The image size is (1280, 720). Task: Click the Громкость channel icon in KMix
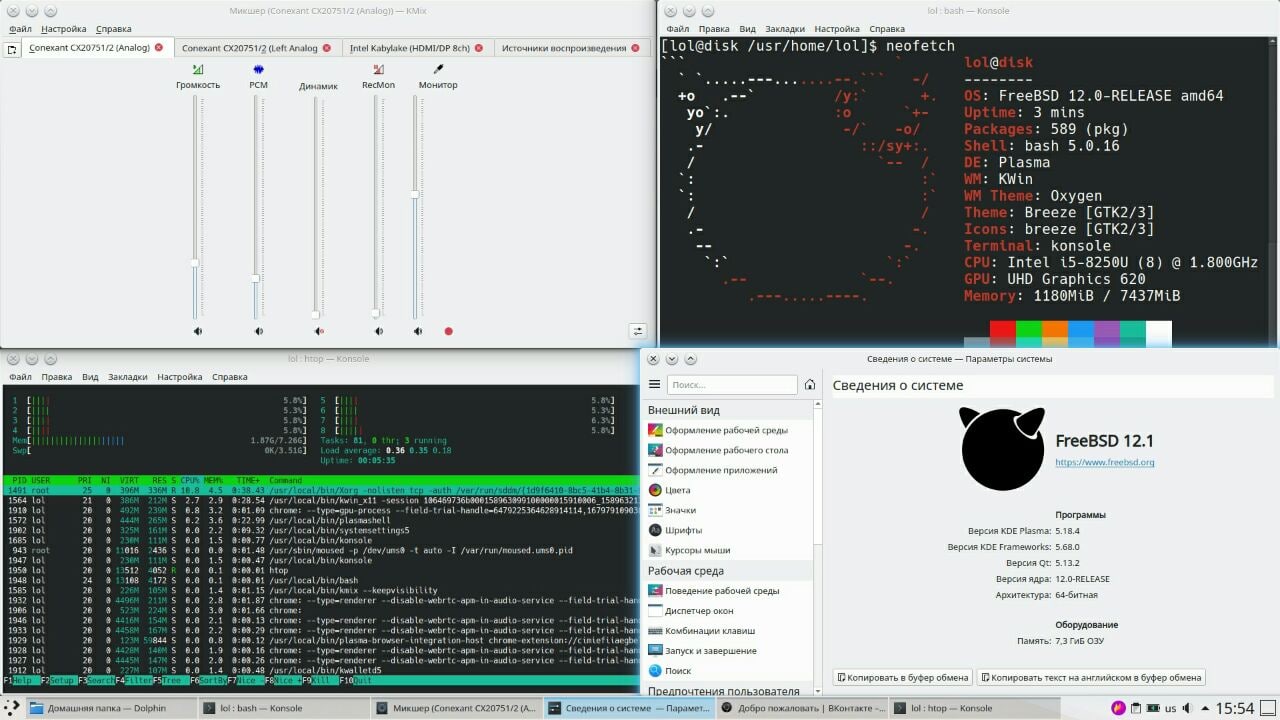198,69
